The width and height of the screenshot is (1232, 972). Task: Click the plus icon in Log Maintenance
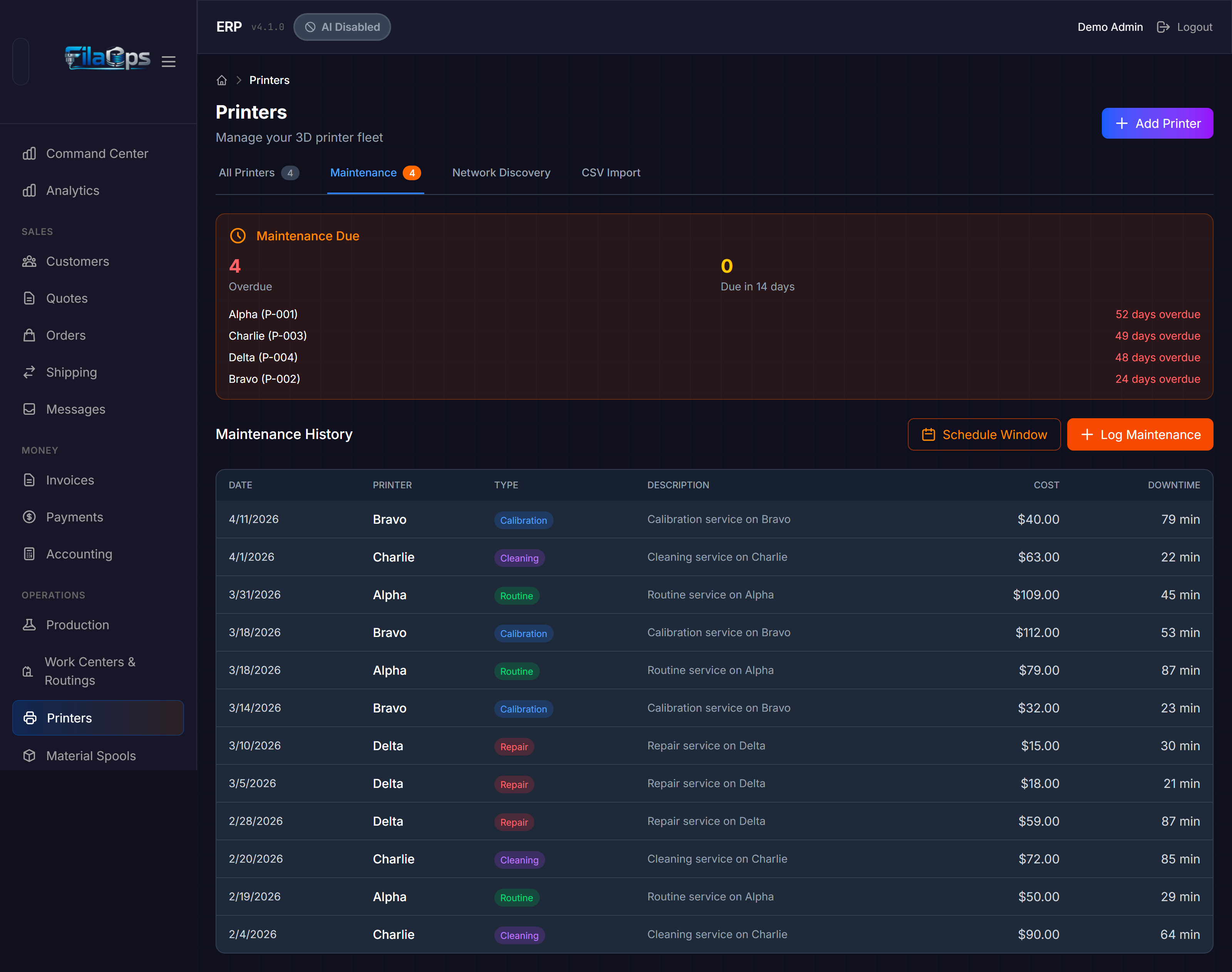[x=1087, y=435]
